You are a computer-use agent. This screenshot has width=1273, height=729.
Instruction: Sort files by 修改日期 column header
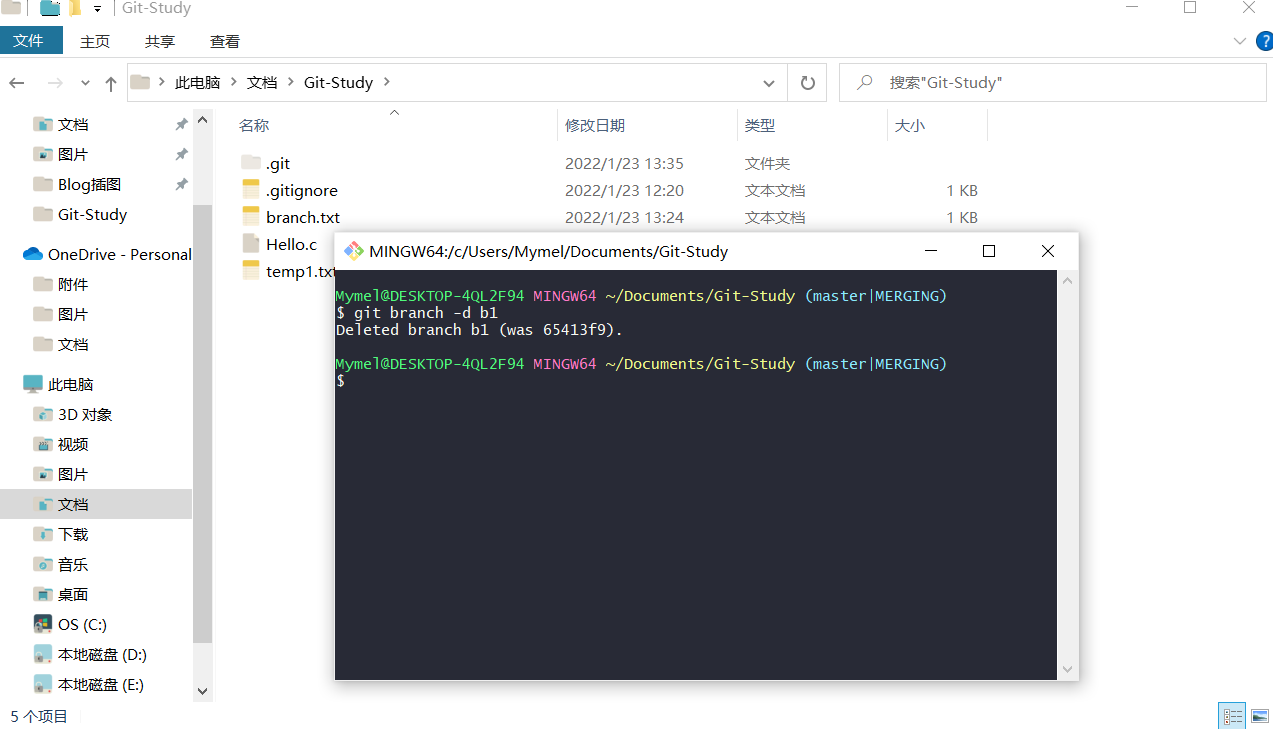point(595,125)
